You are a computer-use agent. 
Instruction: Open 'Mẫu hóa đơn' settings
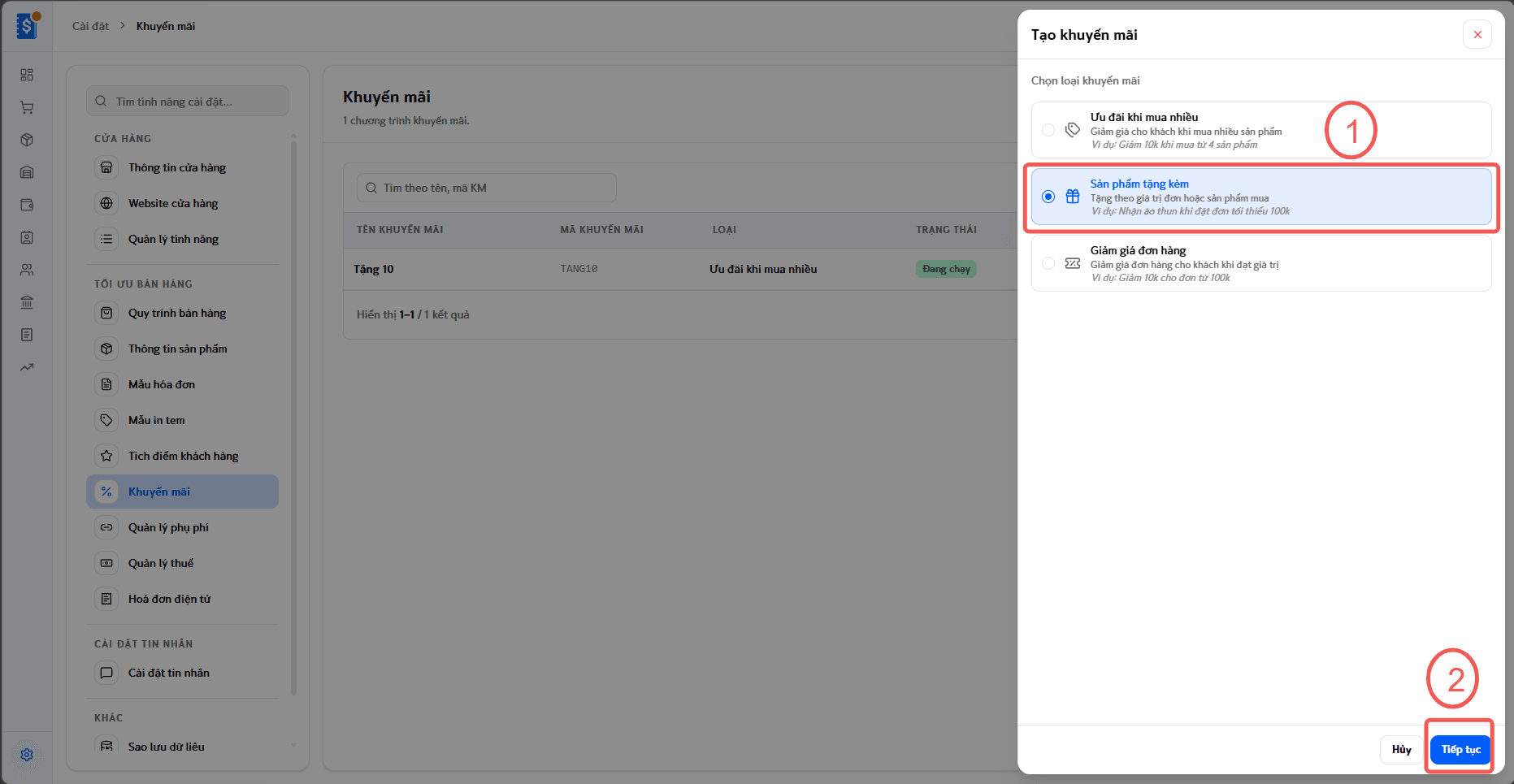pos(182,384)
